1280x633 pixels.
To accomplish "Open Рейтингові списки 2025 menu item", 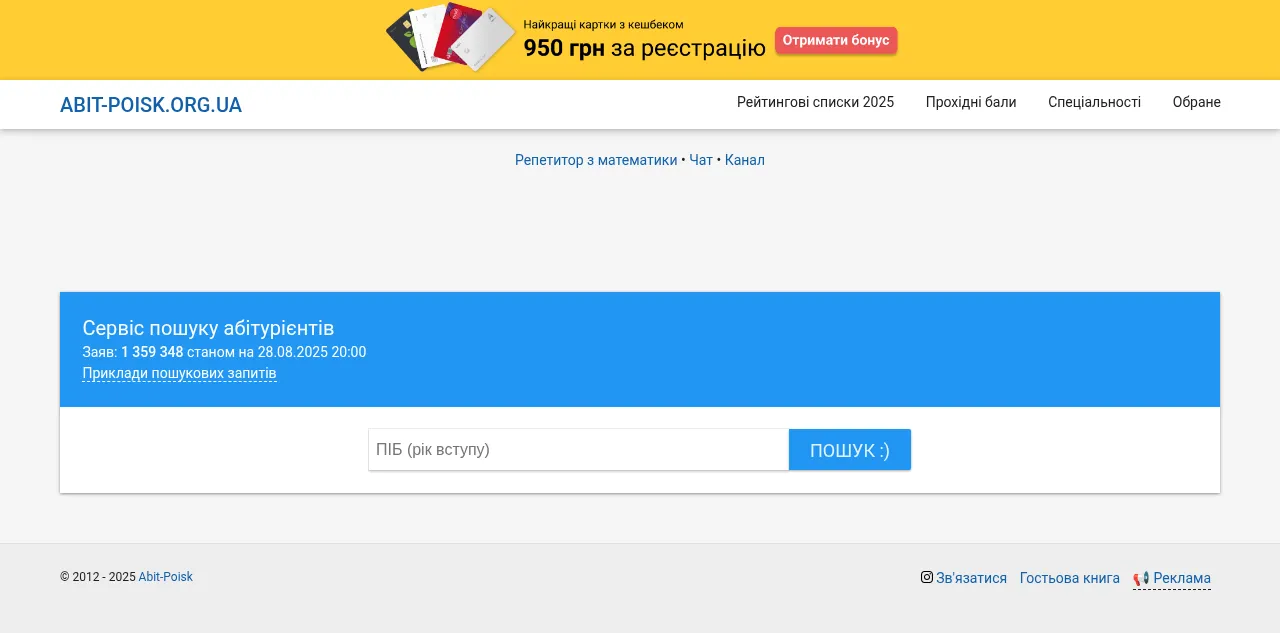I will [x=816, y=102].
